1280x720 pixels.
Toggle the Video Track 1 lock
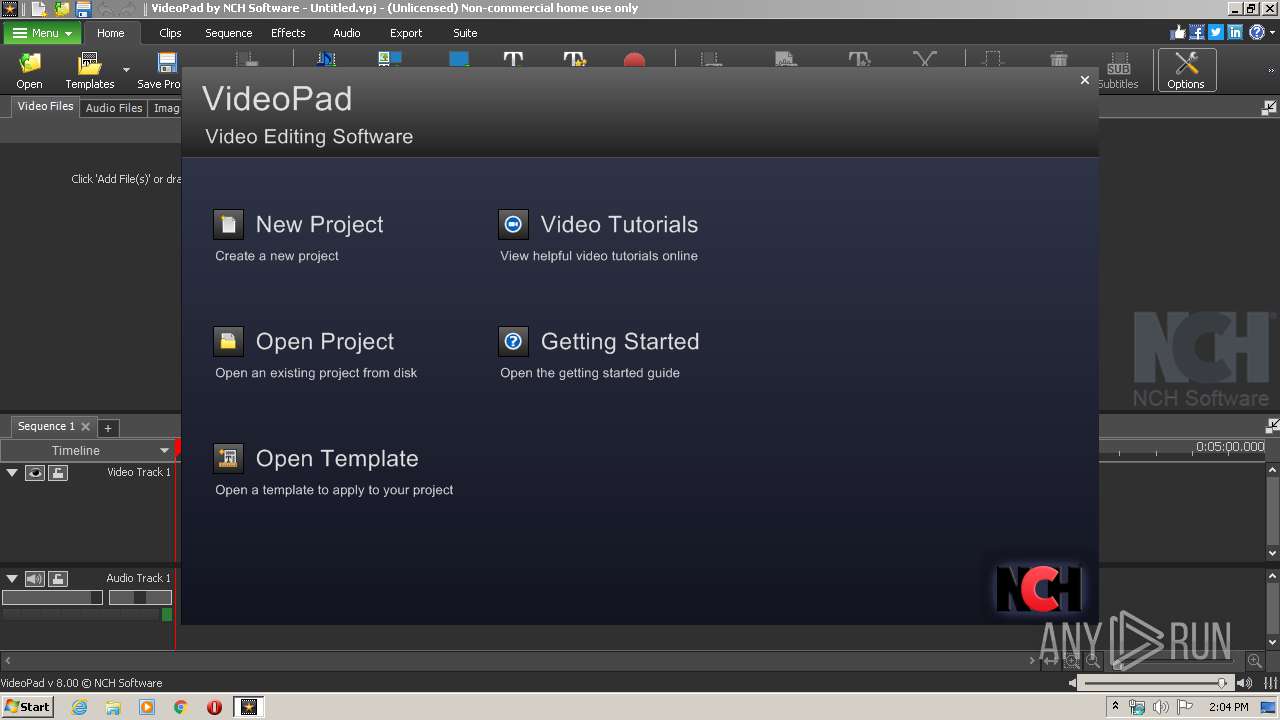(x=58, y=473)
